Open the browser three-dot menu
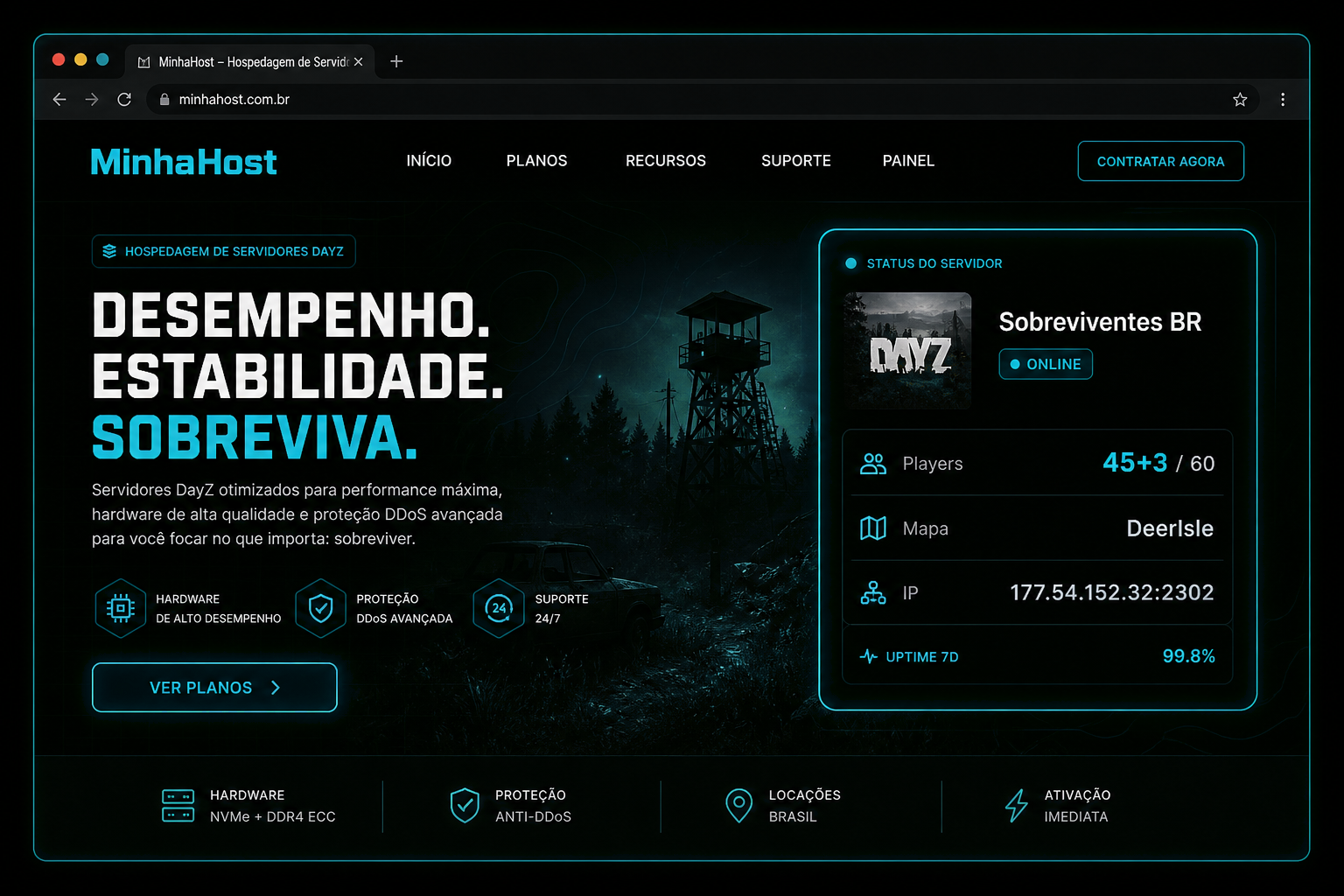This screenshot has height=896, width=1344. click(1283, 100)
